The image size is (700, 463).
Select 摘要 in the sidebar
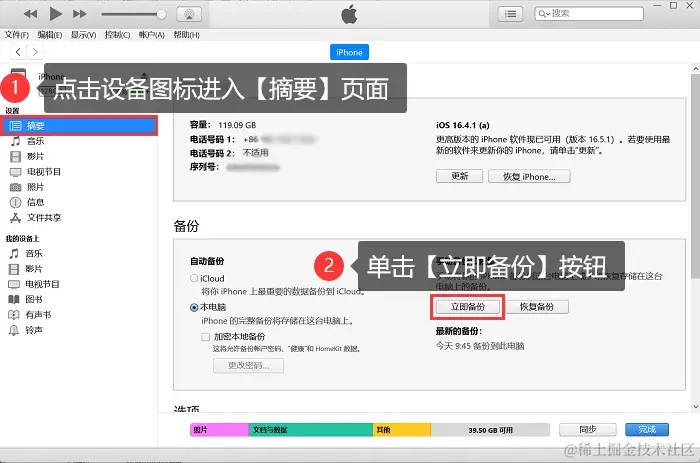79,126
